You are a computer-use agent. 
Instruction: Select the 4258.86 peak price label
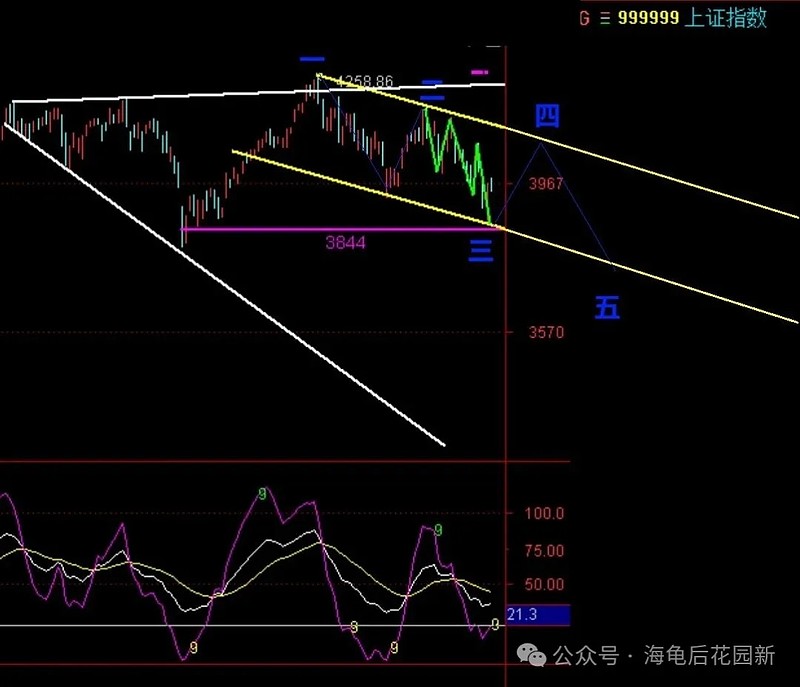coord(365,81)
